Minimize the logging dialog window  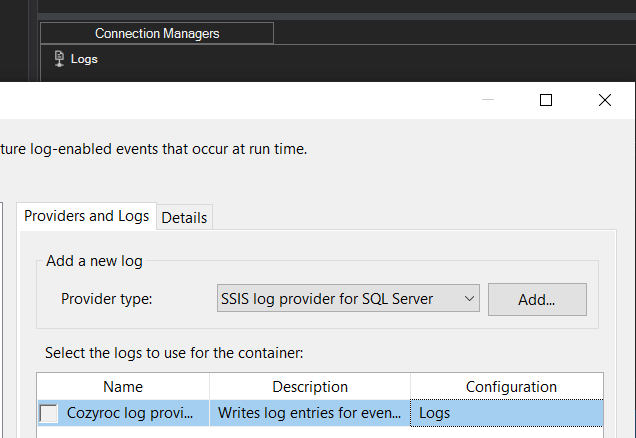pos(487,100)
